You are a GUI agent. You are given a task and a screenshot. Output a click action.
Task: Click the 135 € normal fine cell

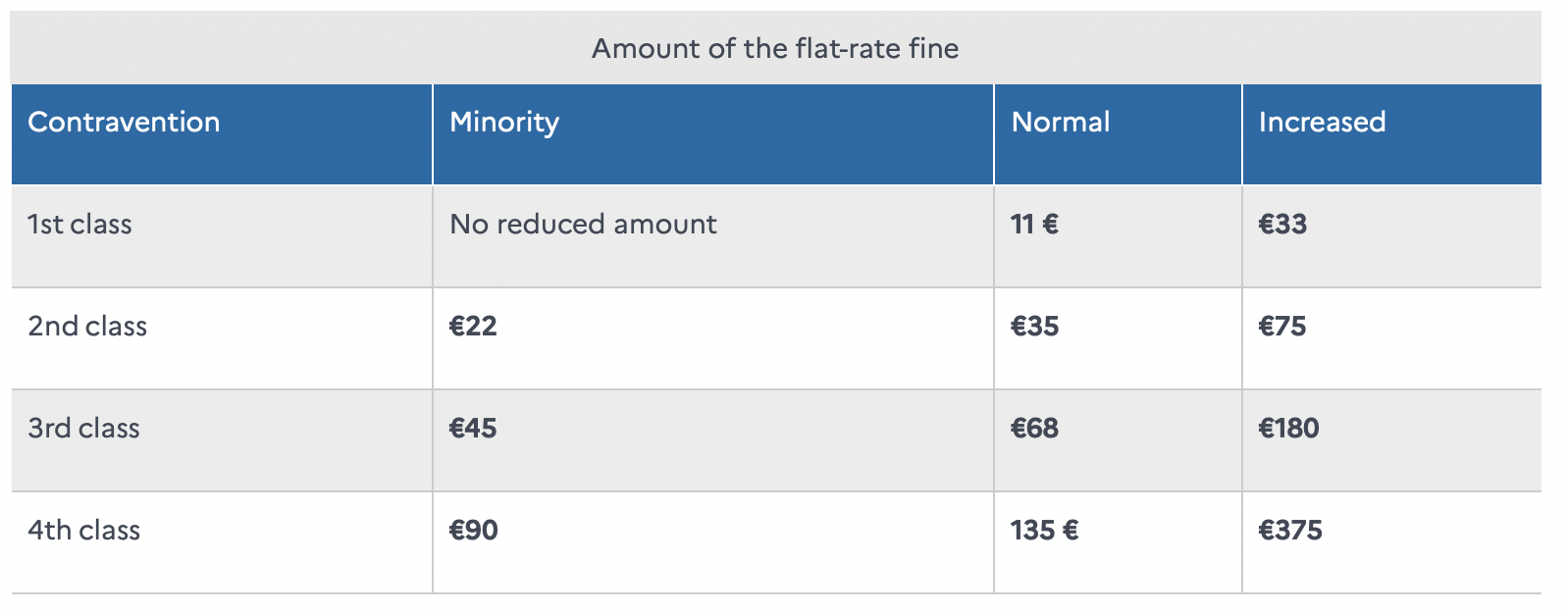[x=1044, y=530]
